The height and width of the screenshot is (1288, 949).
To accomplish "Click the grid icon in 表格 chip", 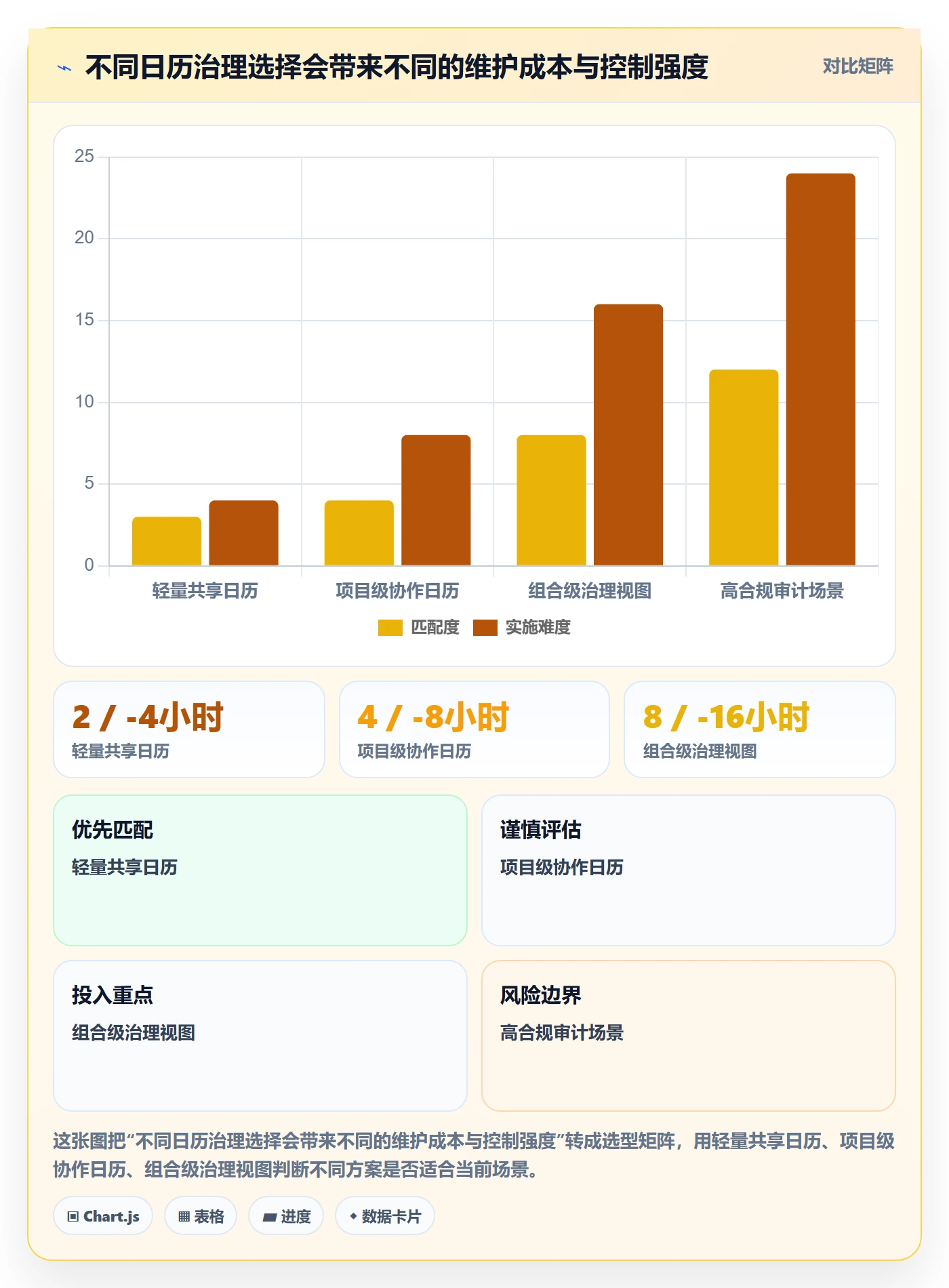I will point(184,1217).
